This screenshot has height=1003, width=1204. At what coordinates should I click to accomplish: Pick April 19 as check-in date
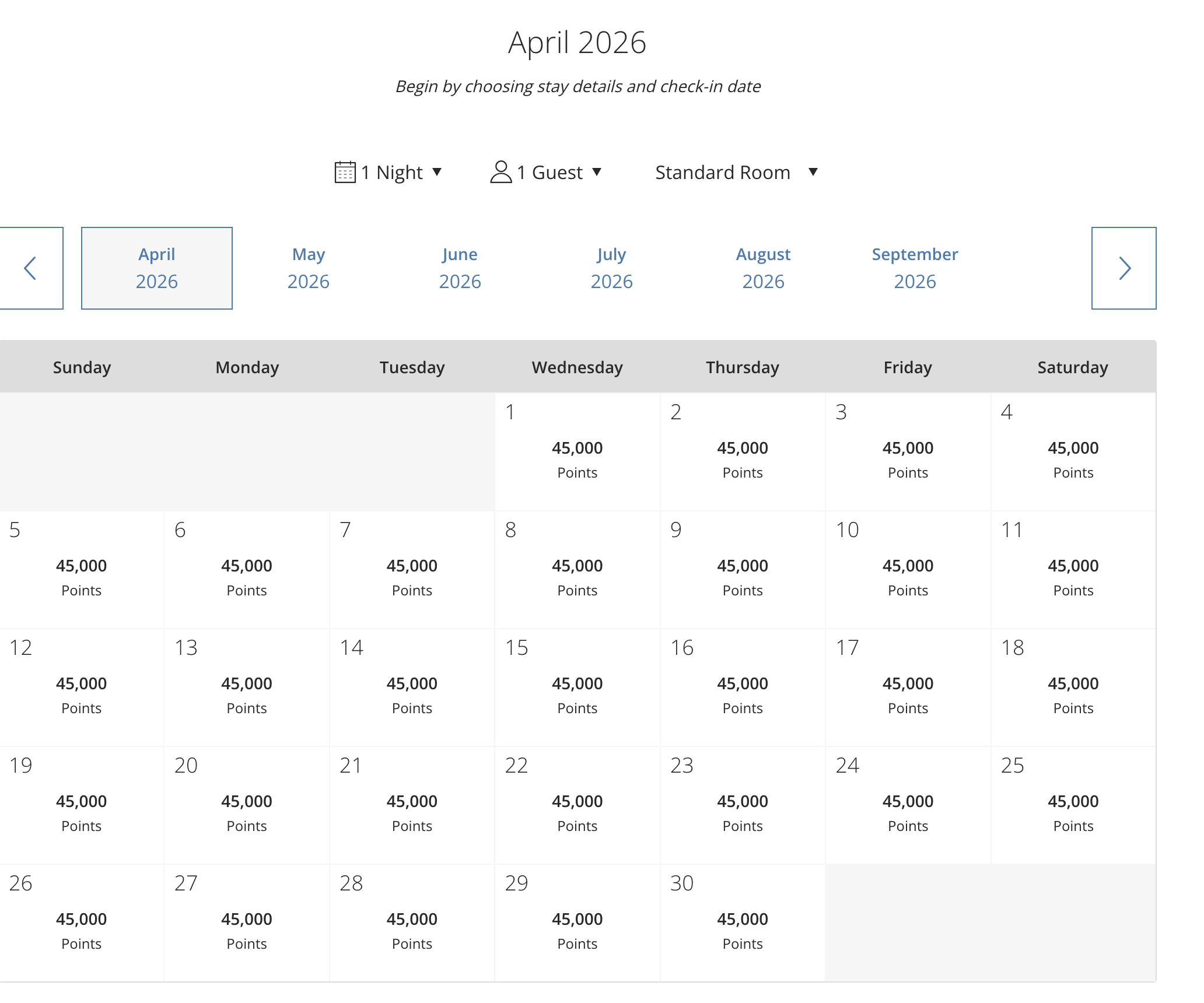pos(82,805)
